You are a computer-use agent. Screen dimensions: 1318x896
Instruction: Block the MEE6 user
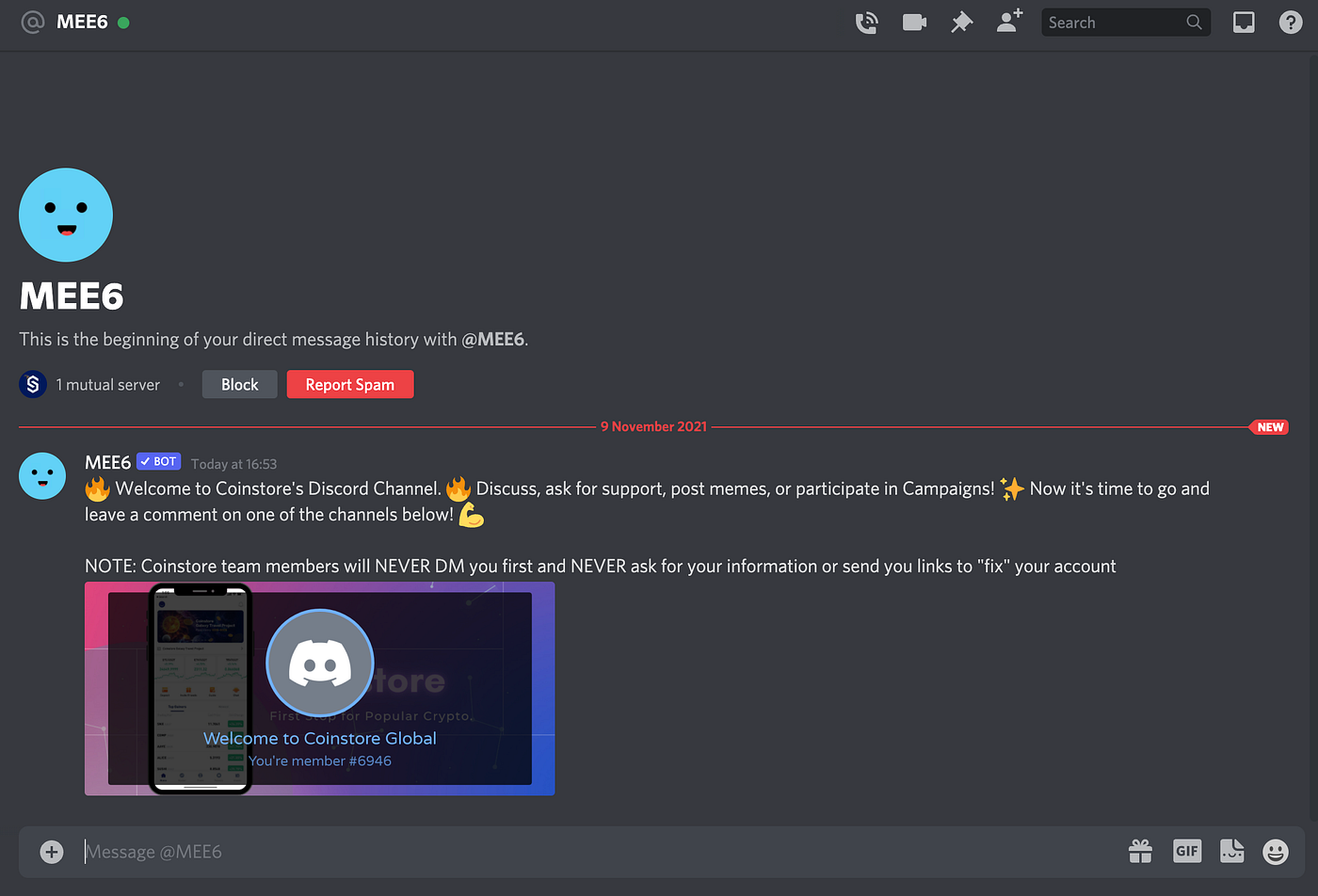point(239,384)
